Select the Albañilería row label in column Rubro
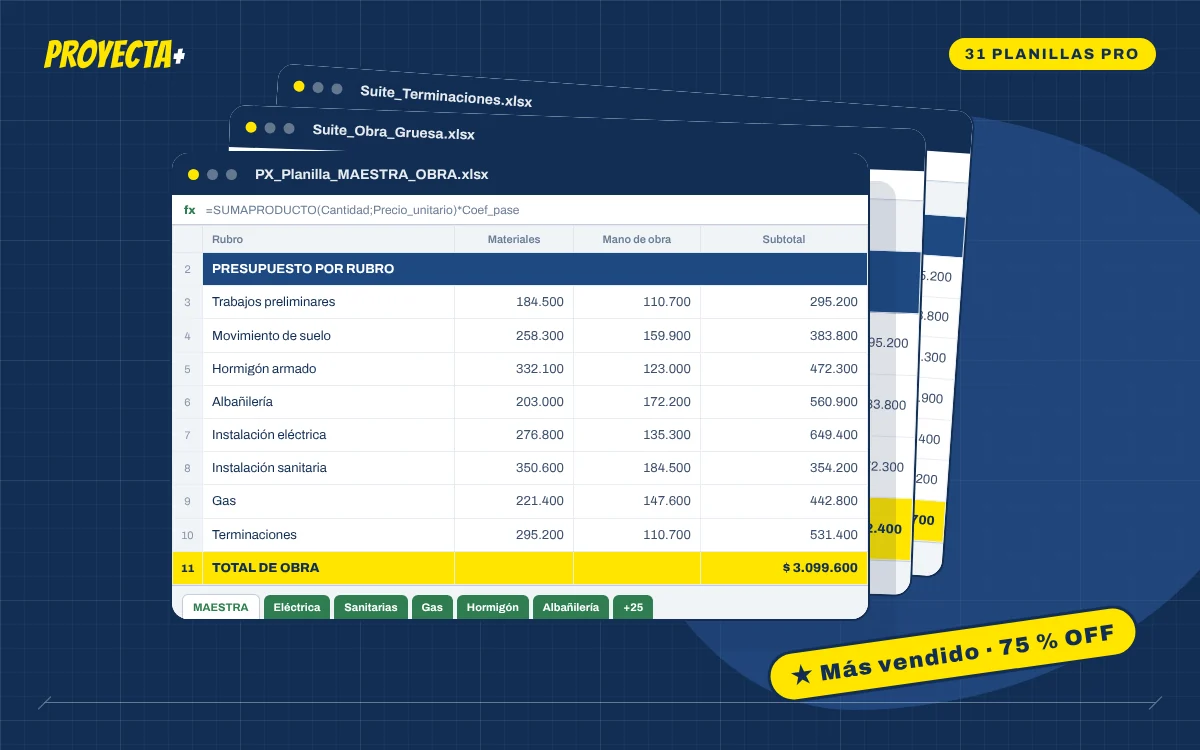The width and height of the screenshot is (1200, 750). click(242, 401)
